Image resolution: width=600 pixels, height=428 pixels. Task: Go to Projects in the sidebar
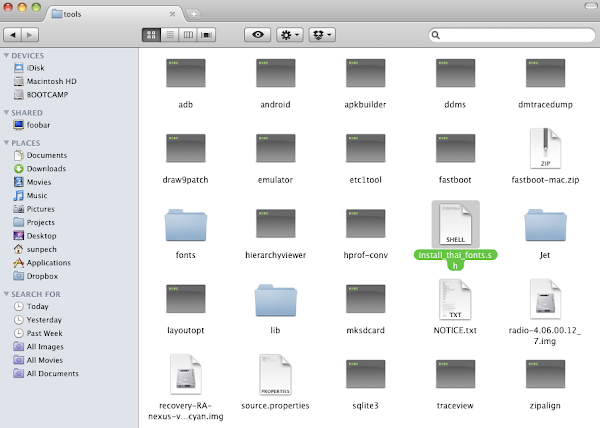pos(34,222)
